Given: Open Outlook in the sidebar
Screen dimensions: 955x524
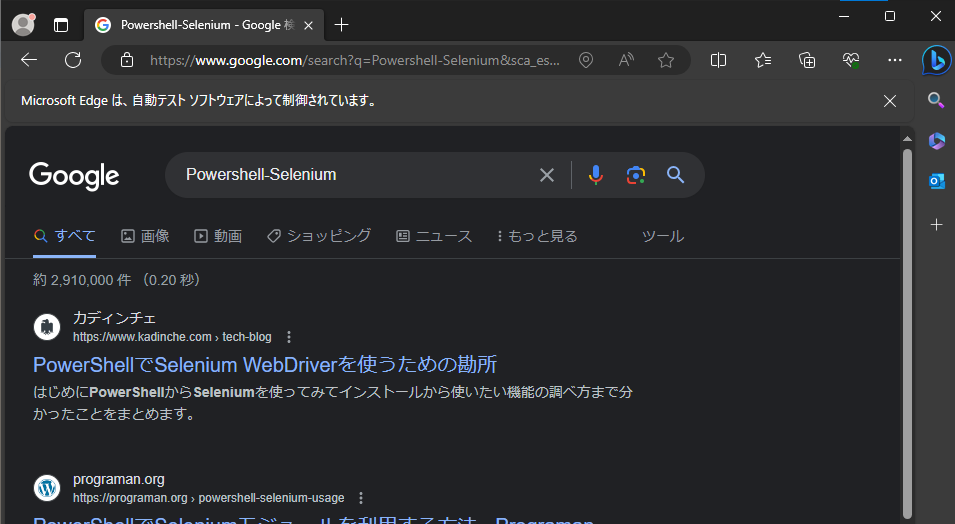Looking at the screenshot, I should click(x=936, y=181).
